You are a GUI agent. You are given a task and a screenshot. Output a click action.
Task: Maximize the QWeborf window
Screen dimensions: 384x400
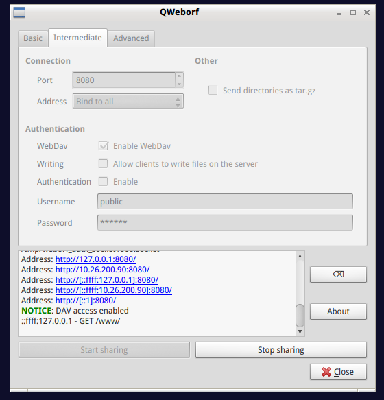click(353, 12)
